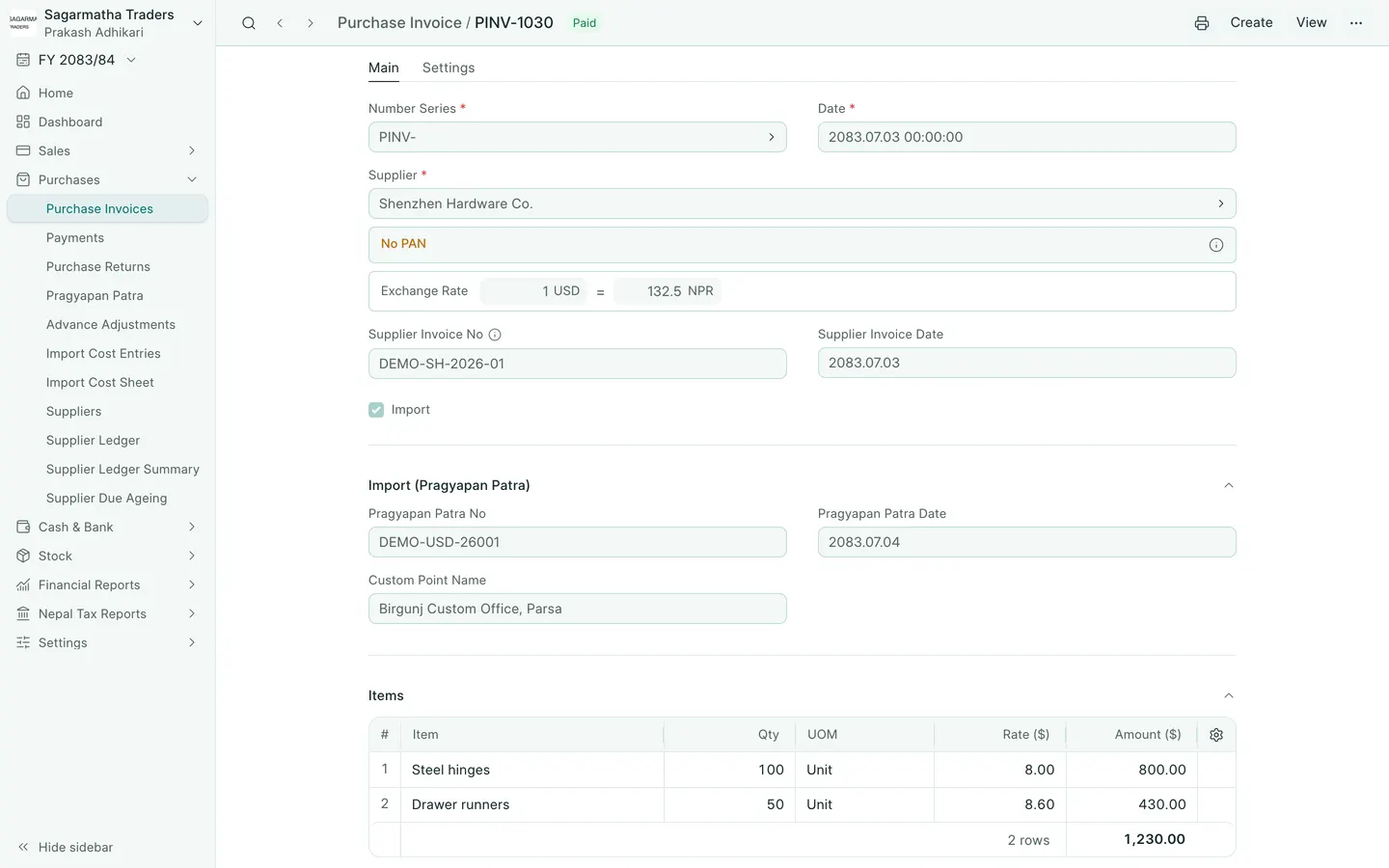Open Items table settings gear

[x=1216, y=735]
